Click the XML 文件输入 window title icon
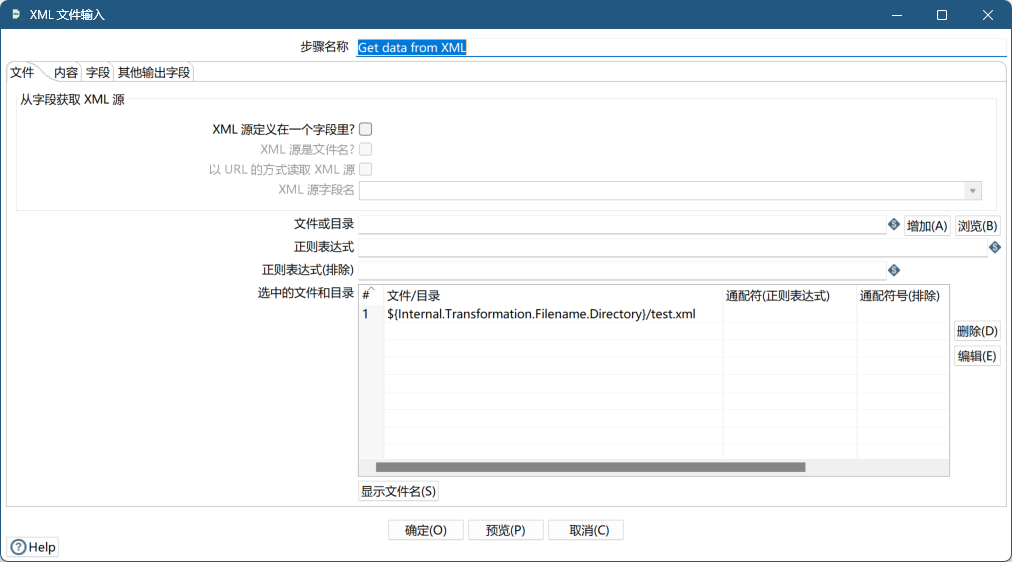Screen dimensions: 1012x562 [16, 15]
